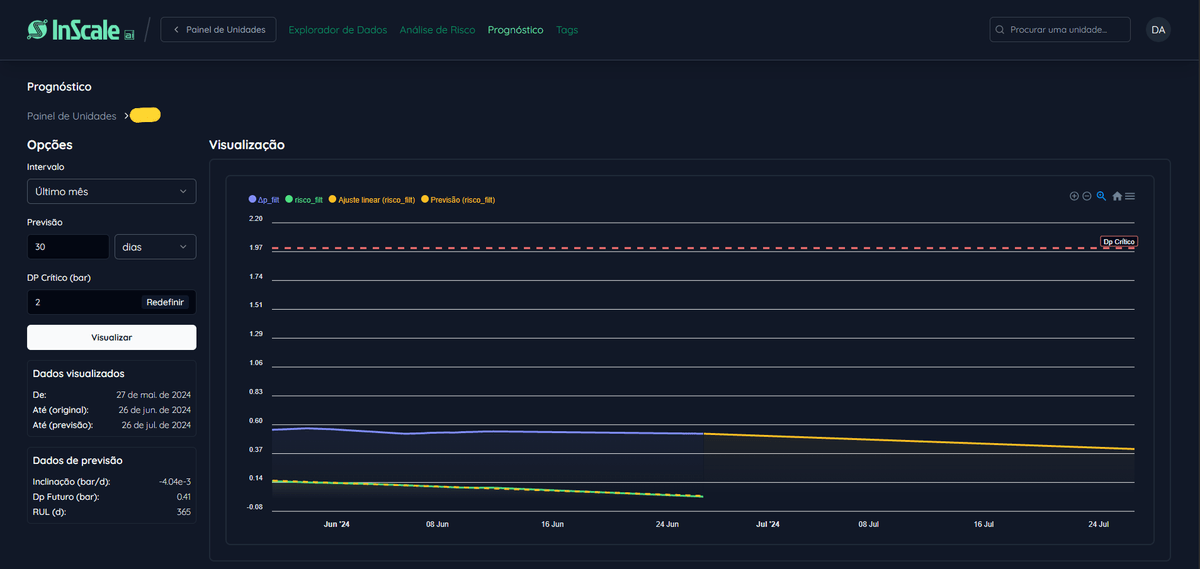Click the Dp Crítico annotation label
This screenshot has width=1200, height=569.
click(x=1119, y=242)
